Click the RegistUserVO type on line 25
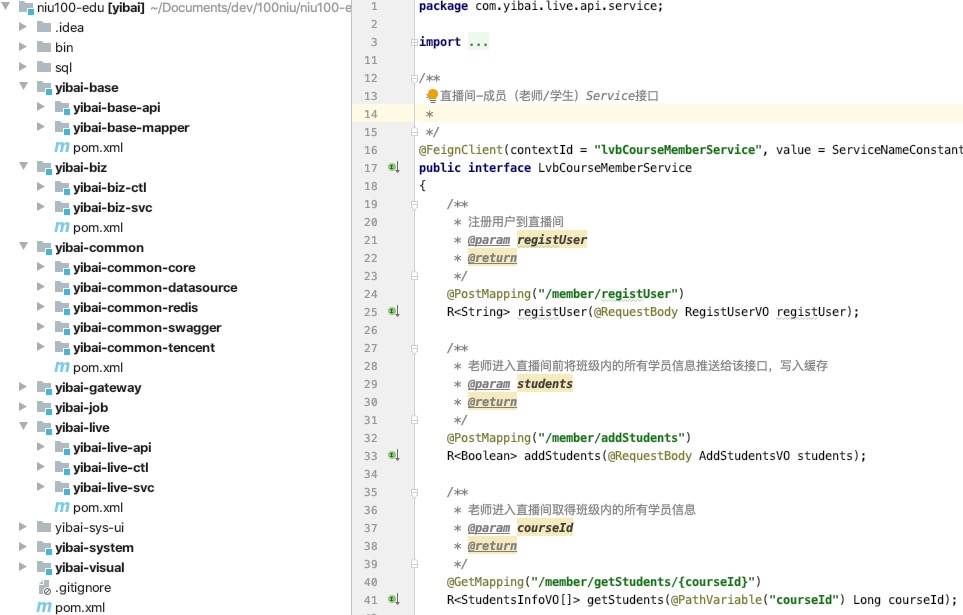The image size is (963, 615). click(727, 312)
